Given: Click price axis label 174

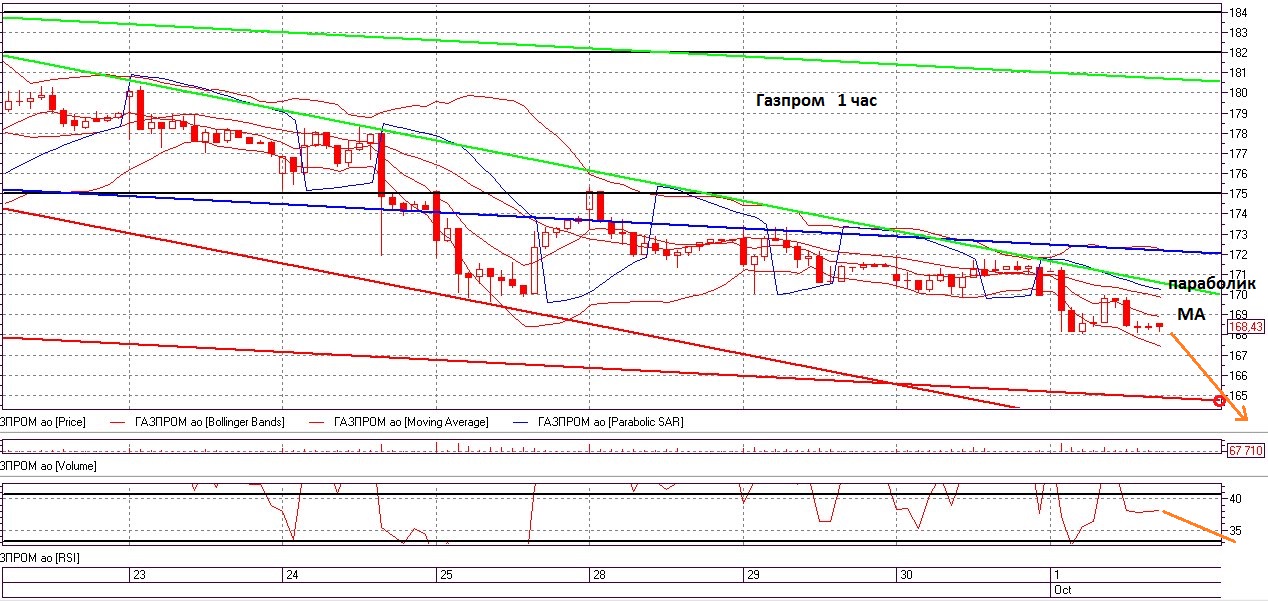Looking at the screenshot, I should click(1238, 214).
